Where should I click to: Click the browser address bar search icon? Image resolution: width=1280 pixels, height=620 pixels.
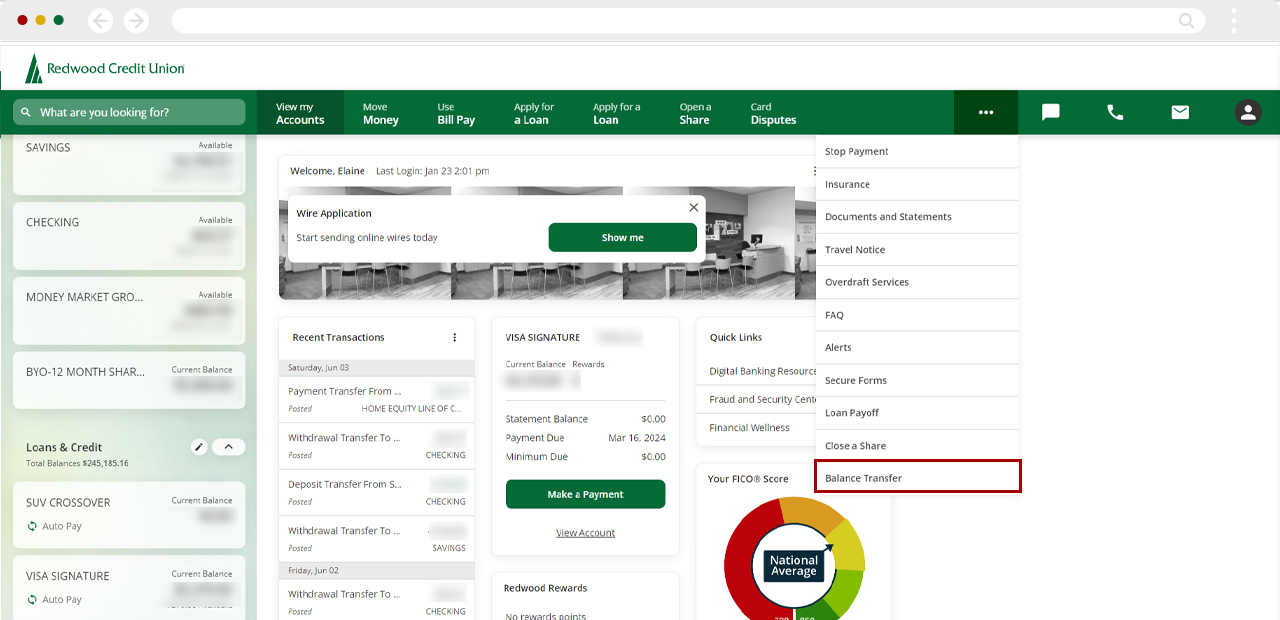[1186, 20]
